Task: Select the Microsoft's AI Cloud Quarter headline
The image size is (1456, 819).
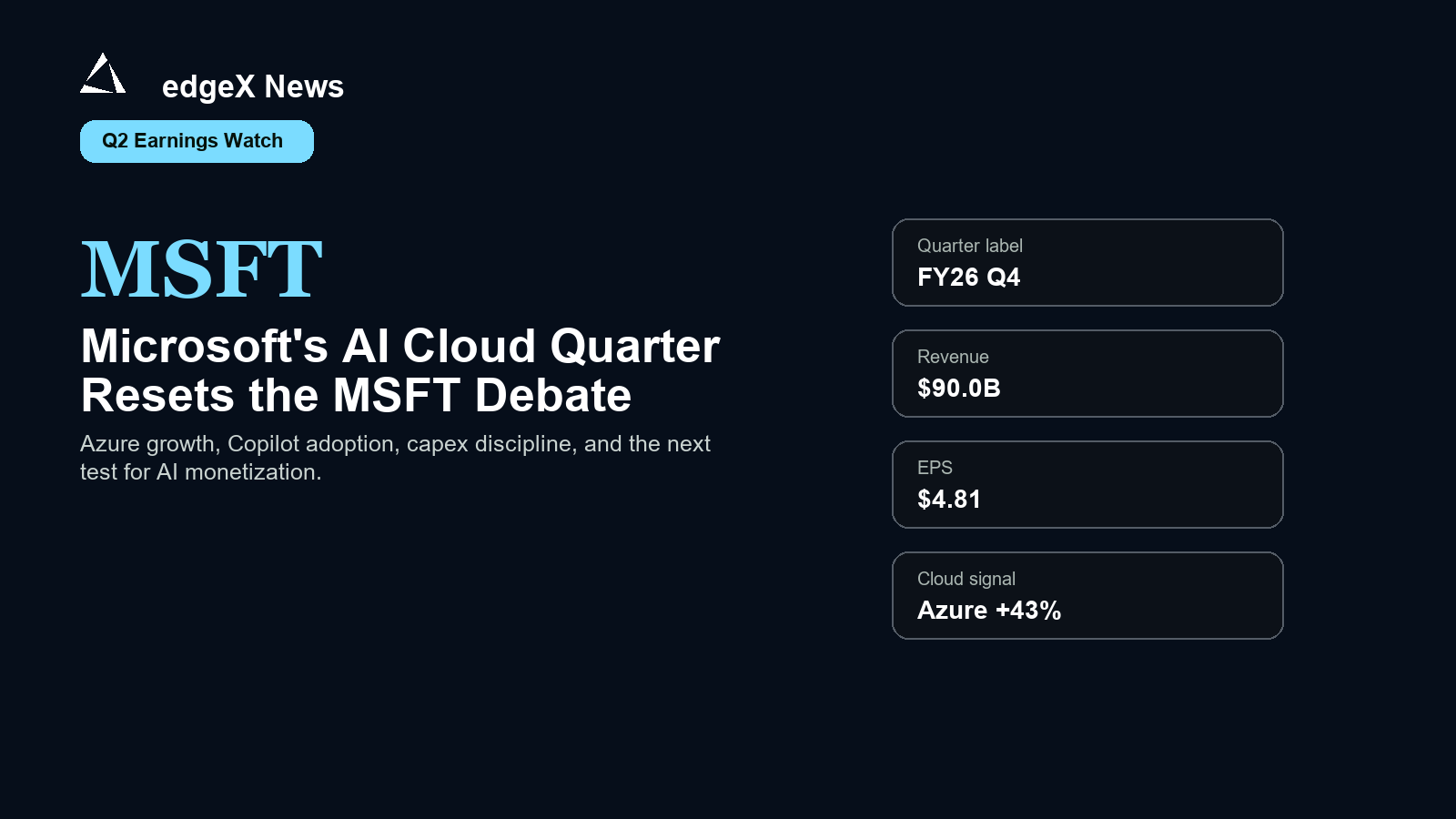Action: pos(400,370)
